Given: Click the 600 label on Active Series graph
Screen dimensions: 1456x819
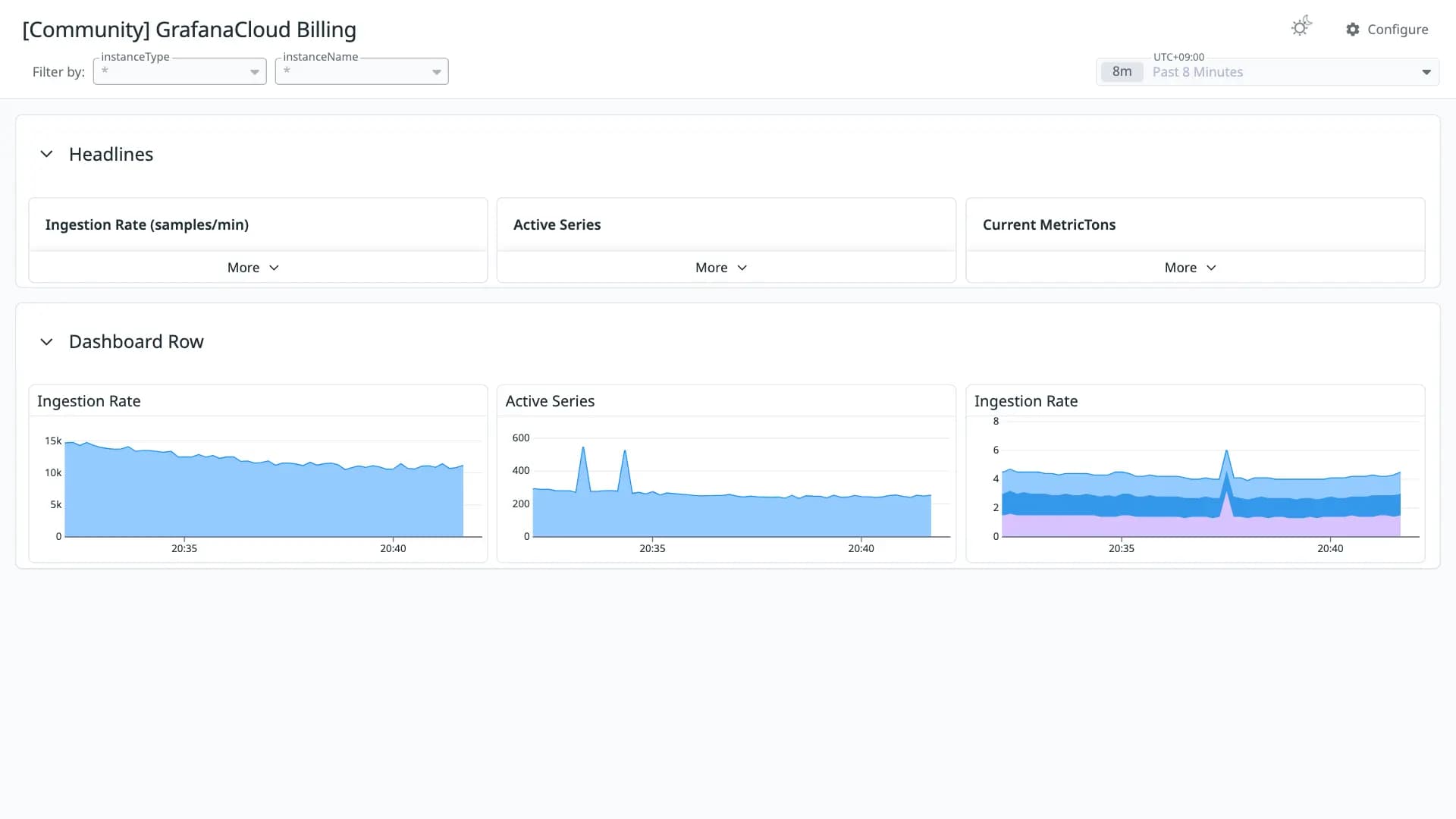Looking at the screenshot, I should coord(521,438).
